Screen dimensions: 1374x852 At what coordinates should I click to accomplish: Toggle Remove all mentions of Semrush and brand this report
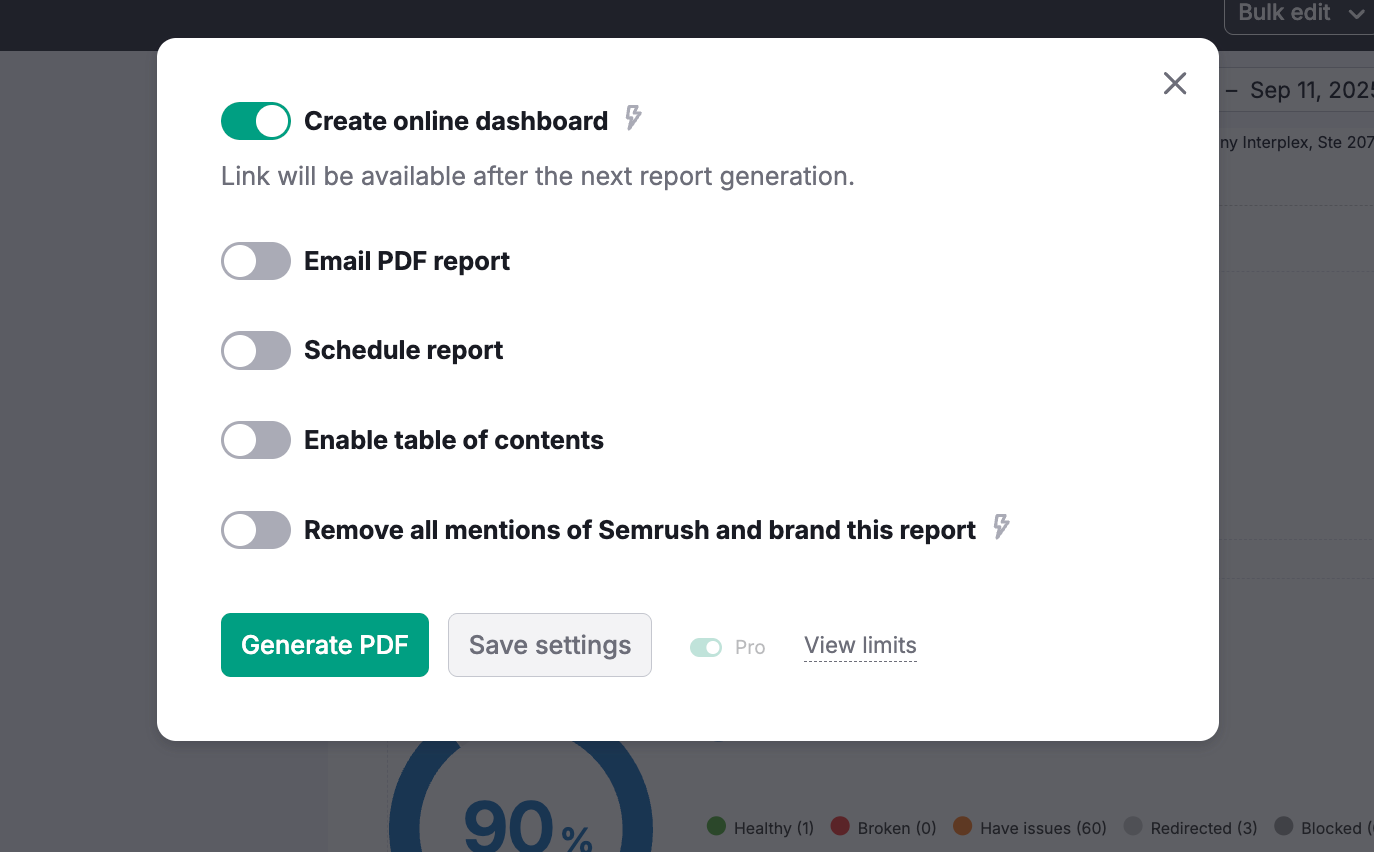click(255, 529)
